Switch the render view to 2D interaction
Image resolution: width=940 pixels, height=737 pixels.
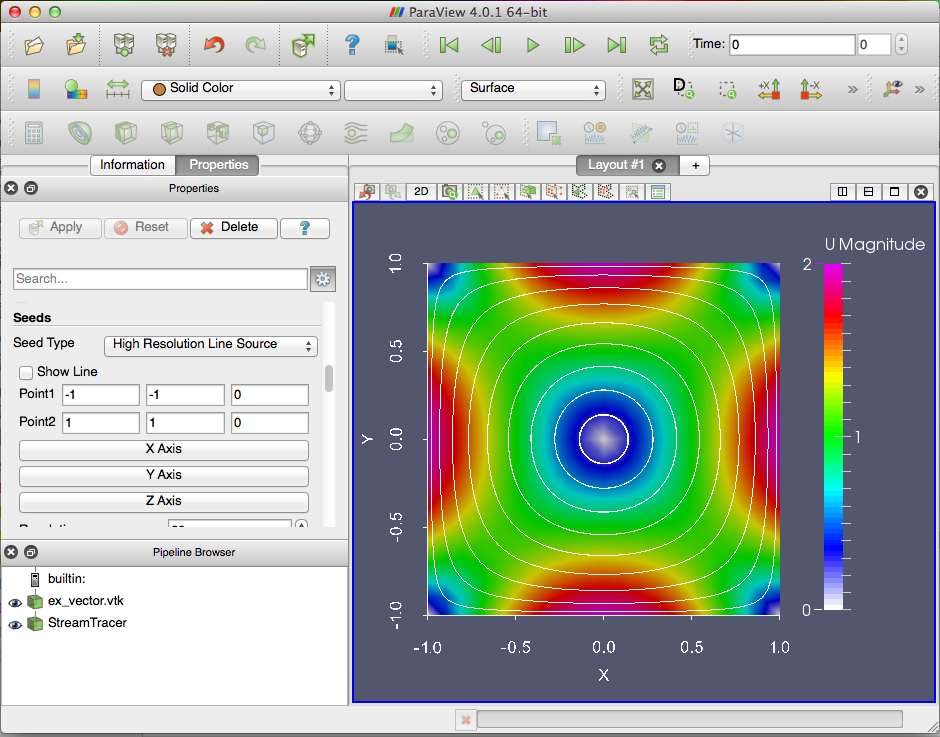coord(420,191)
